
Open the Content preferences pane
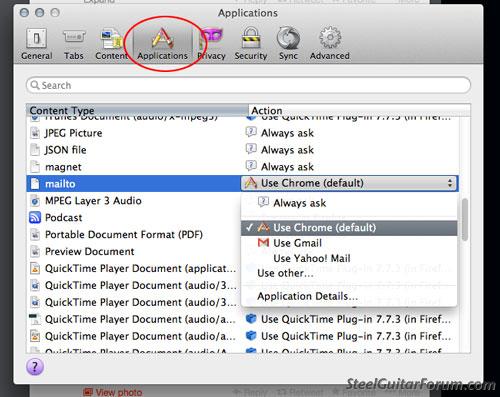click(111, 44)
